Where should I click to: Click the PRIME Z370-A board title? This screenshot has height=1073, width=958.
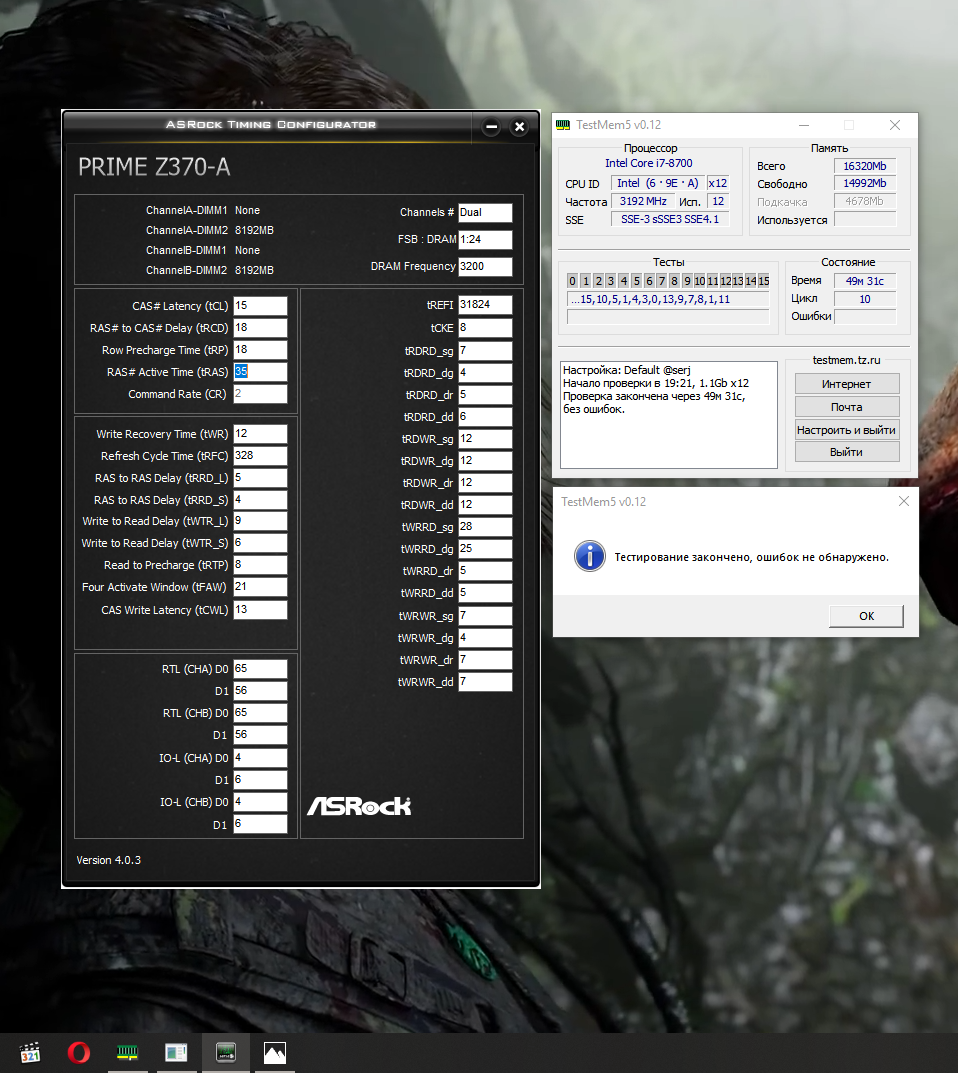pyautogui.click(x=154, y=167)
